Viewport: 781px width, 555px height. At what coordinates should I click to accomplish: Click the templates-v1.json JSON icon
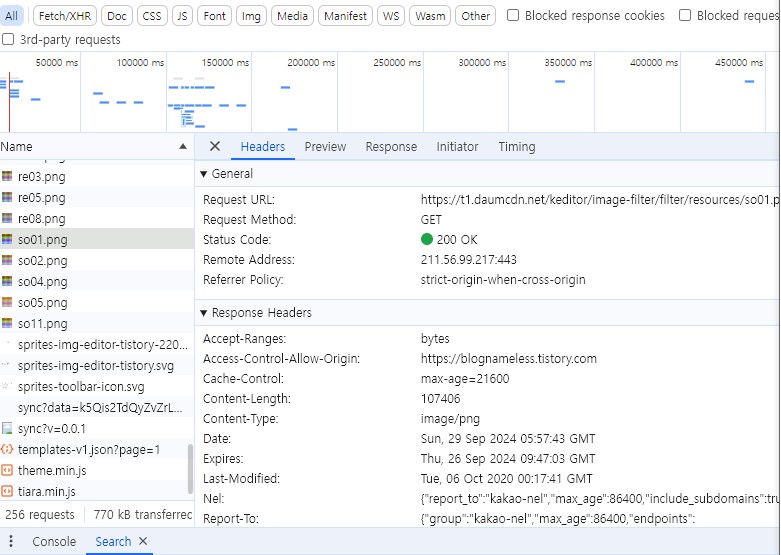tap(6, 449)
